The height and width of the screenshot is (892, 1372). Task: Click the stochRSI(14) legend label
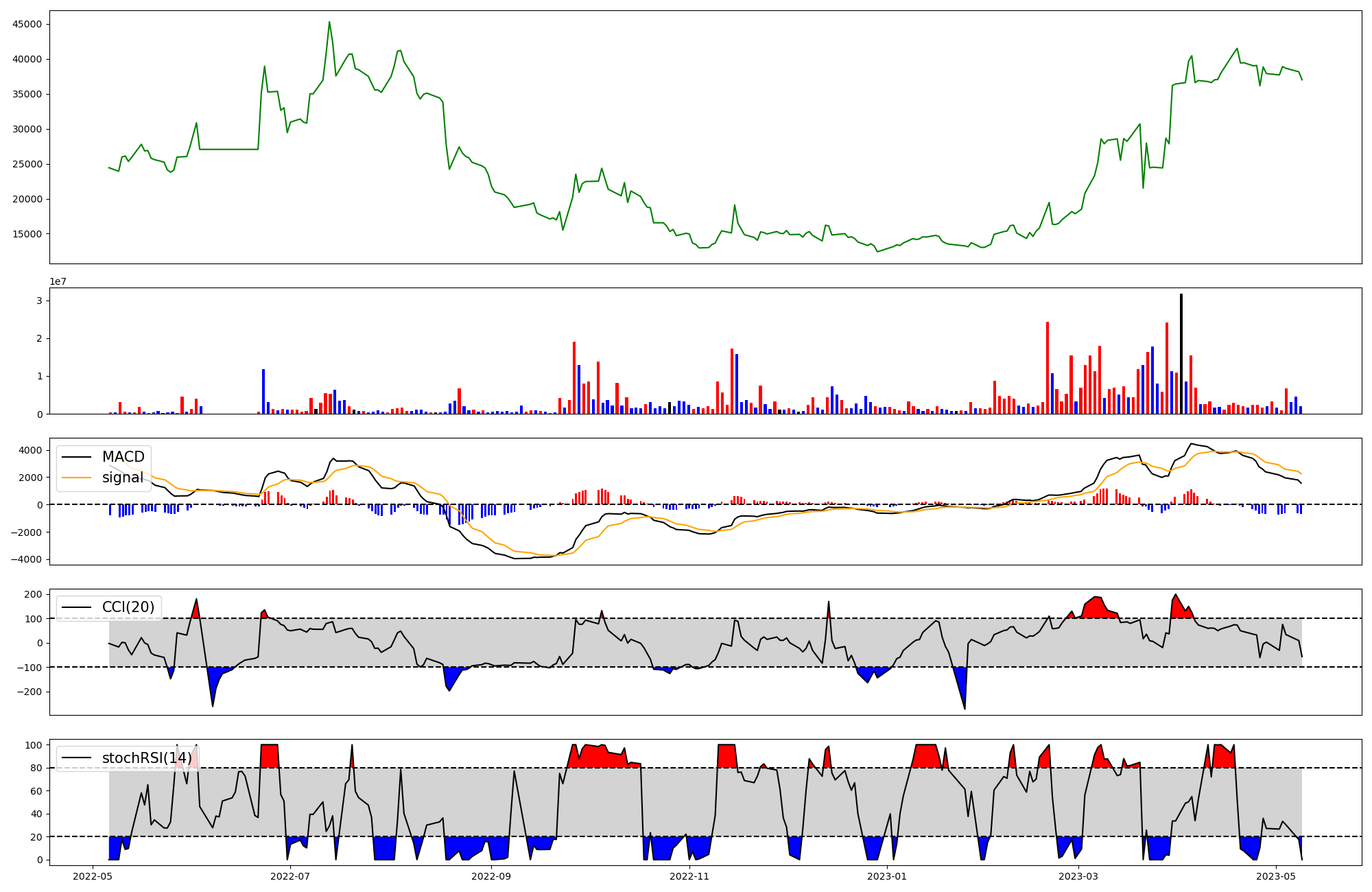pos(147,758)
